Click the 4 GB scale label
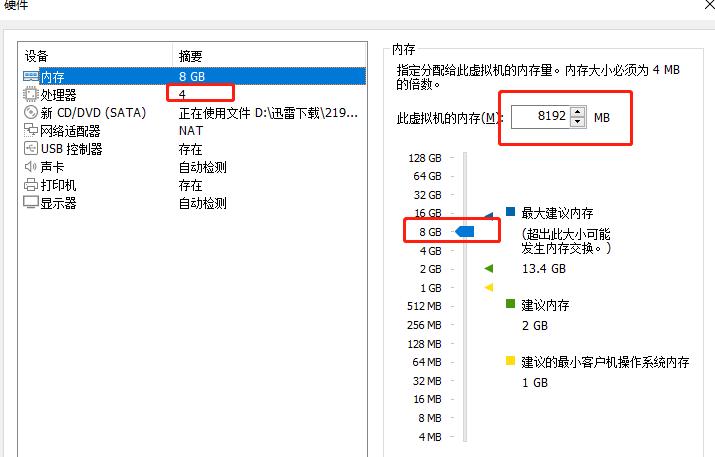Image resolution: width=715 pixels, height=457 pixels. 430,251
